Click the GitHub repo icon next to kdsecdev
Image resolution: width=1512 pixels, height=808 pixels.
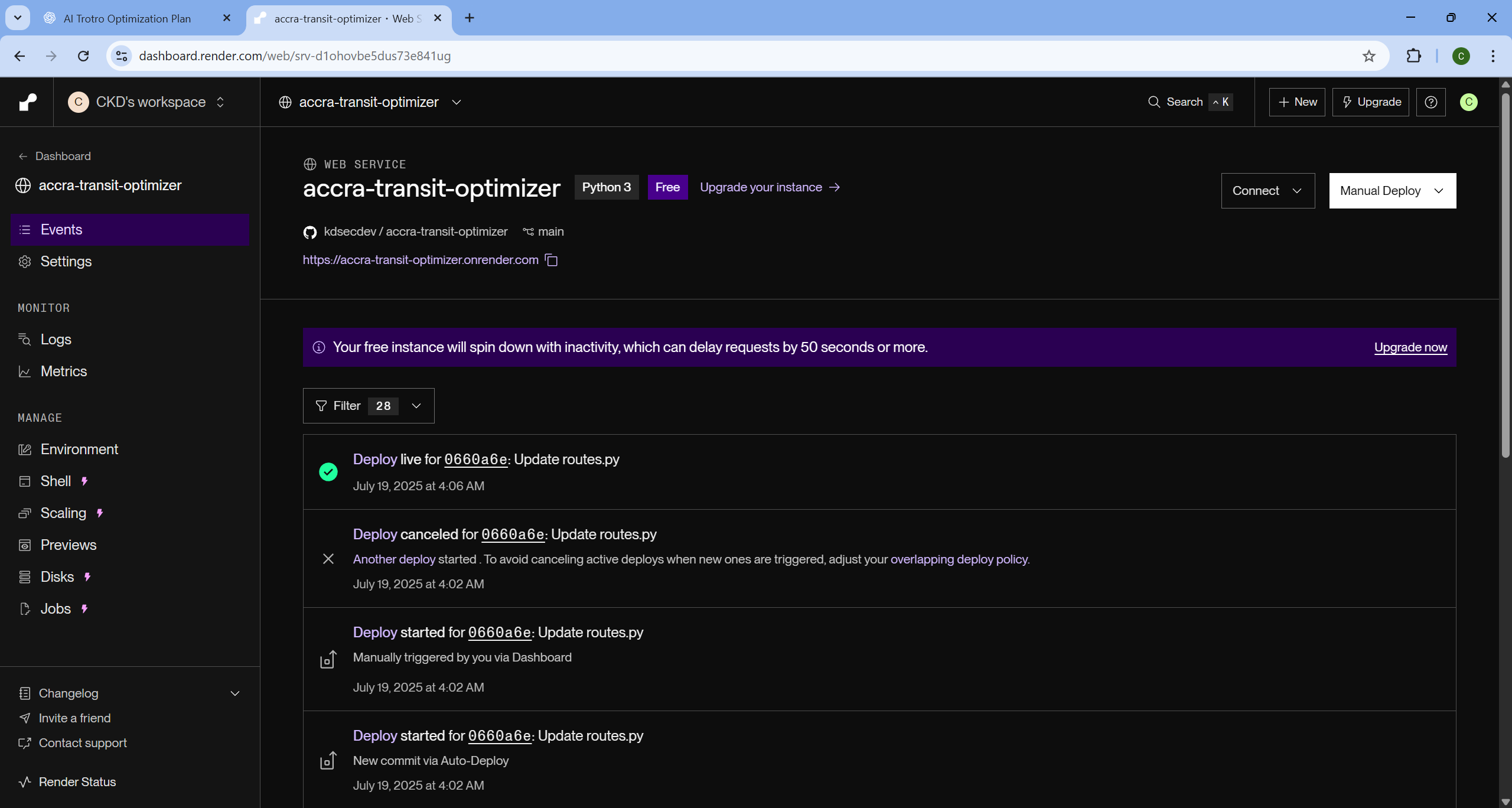click(x=309, y=232)
